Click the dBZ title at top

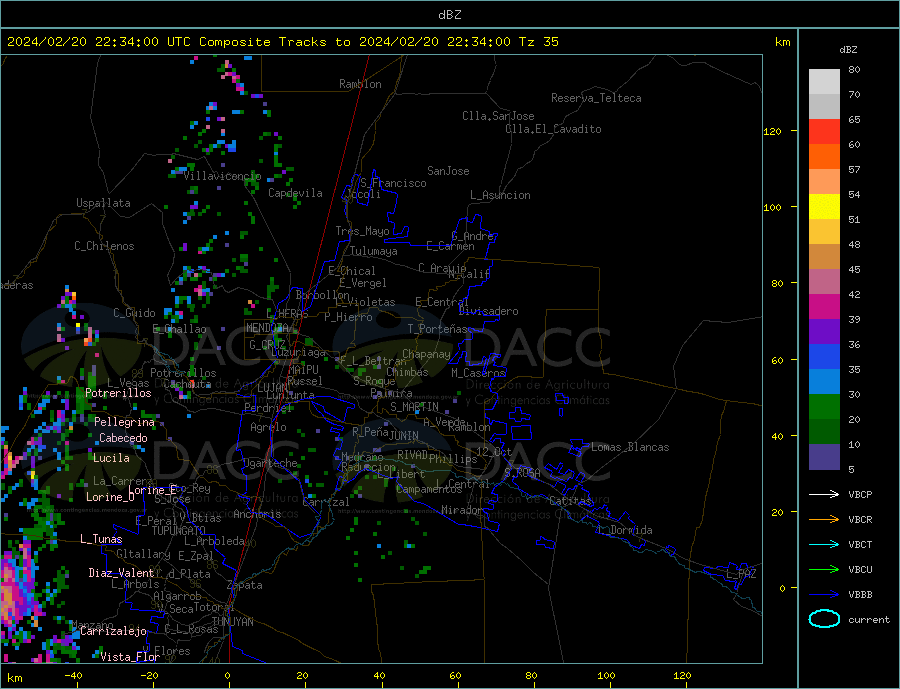point(449,15)
